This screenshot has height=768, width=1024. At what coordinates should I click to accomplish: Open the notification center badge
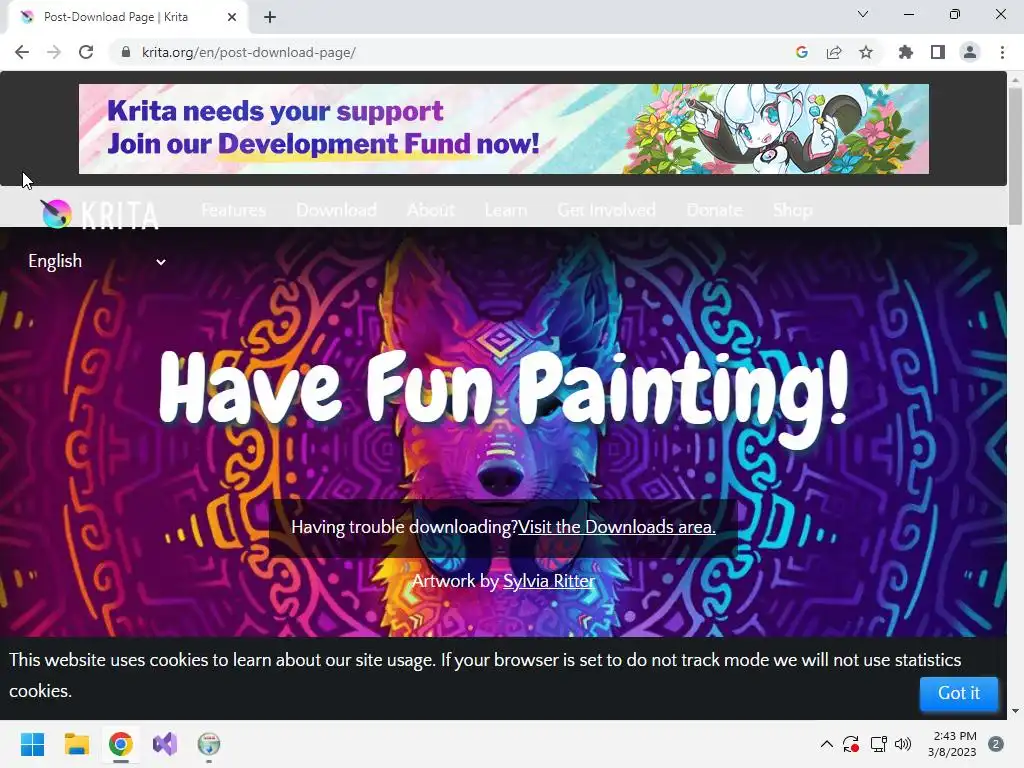coord(996,744)
